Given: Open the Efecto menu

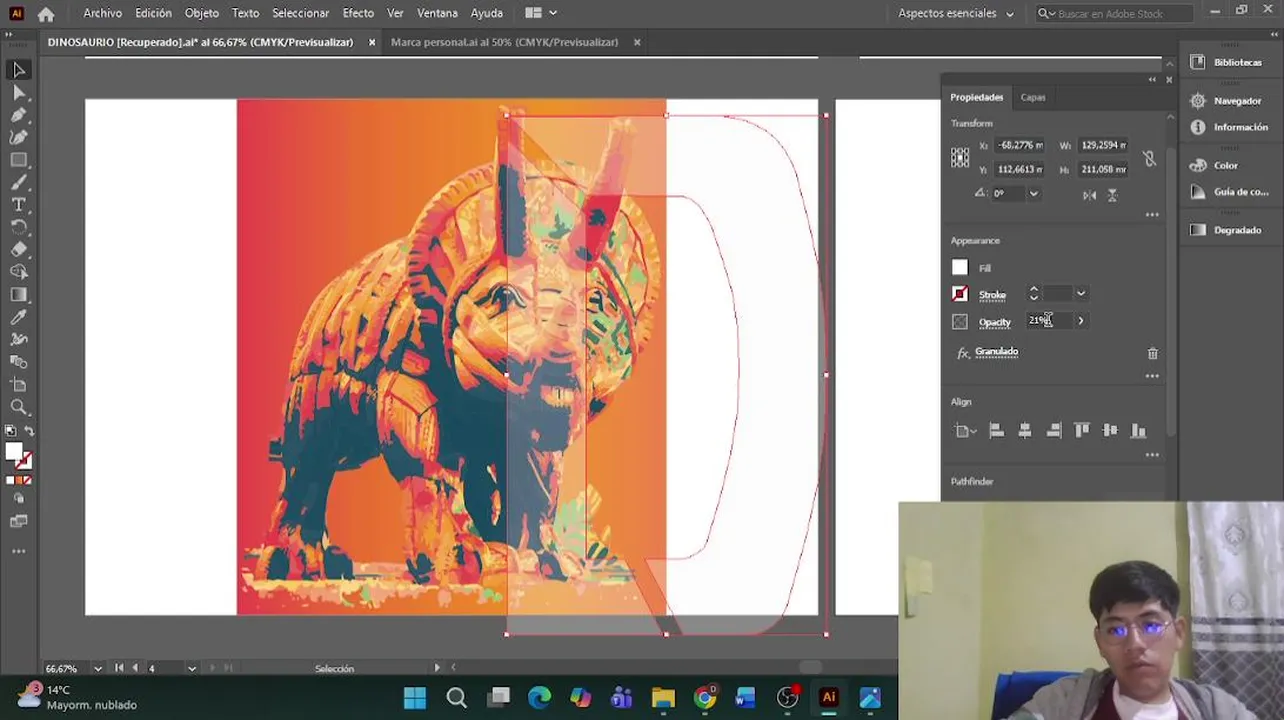Looking at the screenshot, I should (x=358, y=14).
